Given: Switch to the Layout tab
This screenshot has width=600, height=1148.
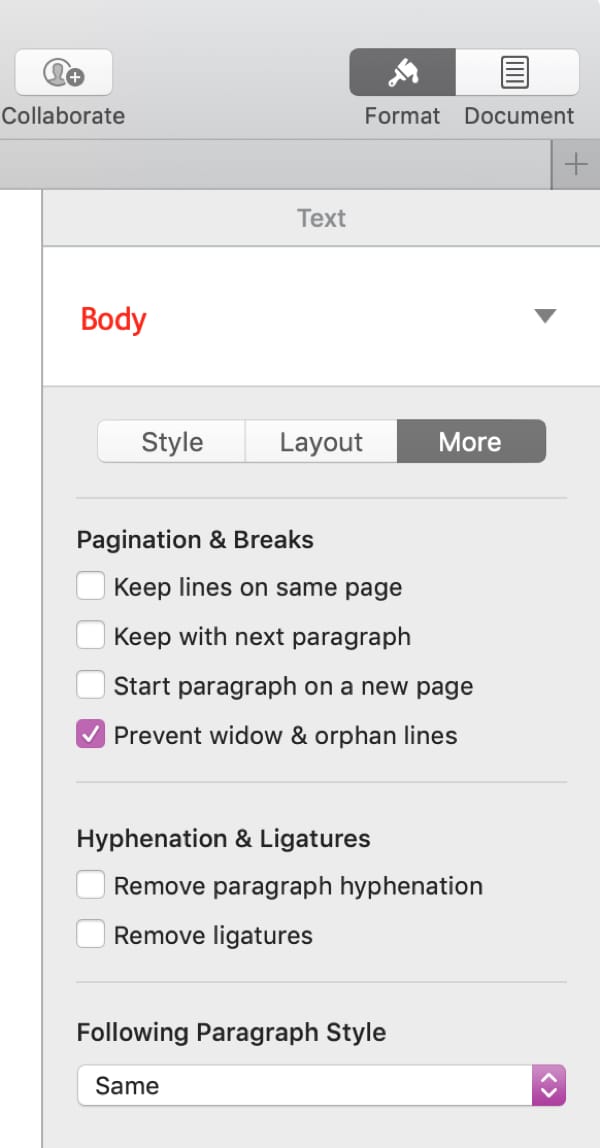Looking at the screenshot, I should click(321, 441).
